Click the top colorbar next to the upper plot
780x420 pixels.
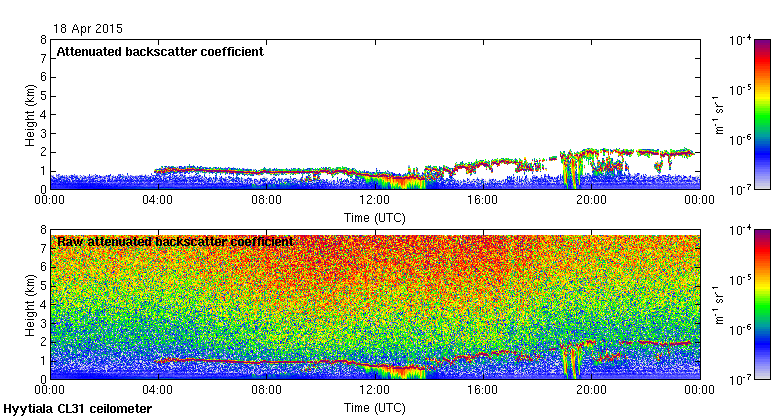tap(762, 114)
